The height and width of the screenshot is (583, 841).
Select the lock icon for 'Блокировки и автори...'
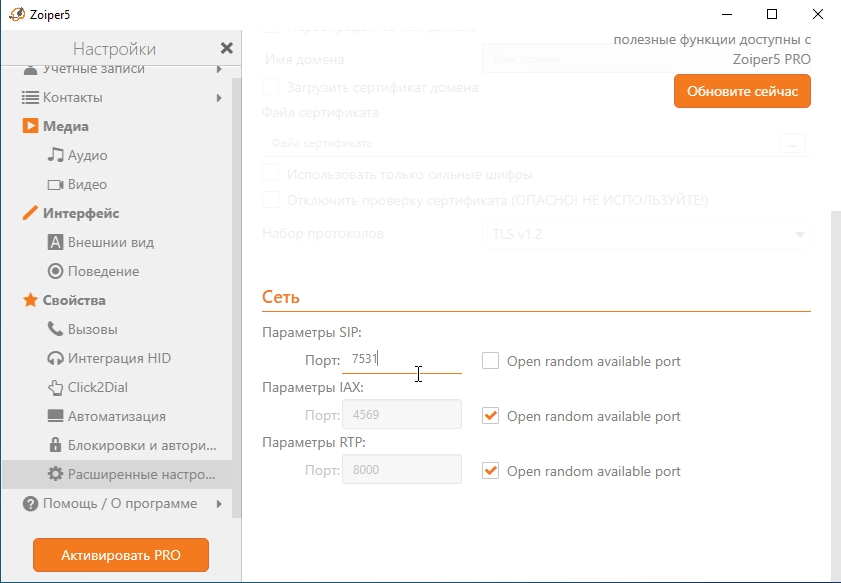[x=55, y=445]
